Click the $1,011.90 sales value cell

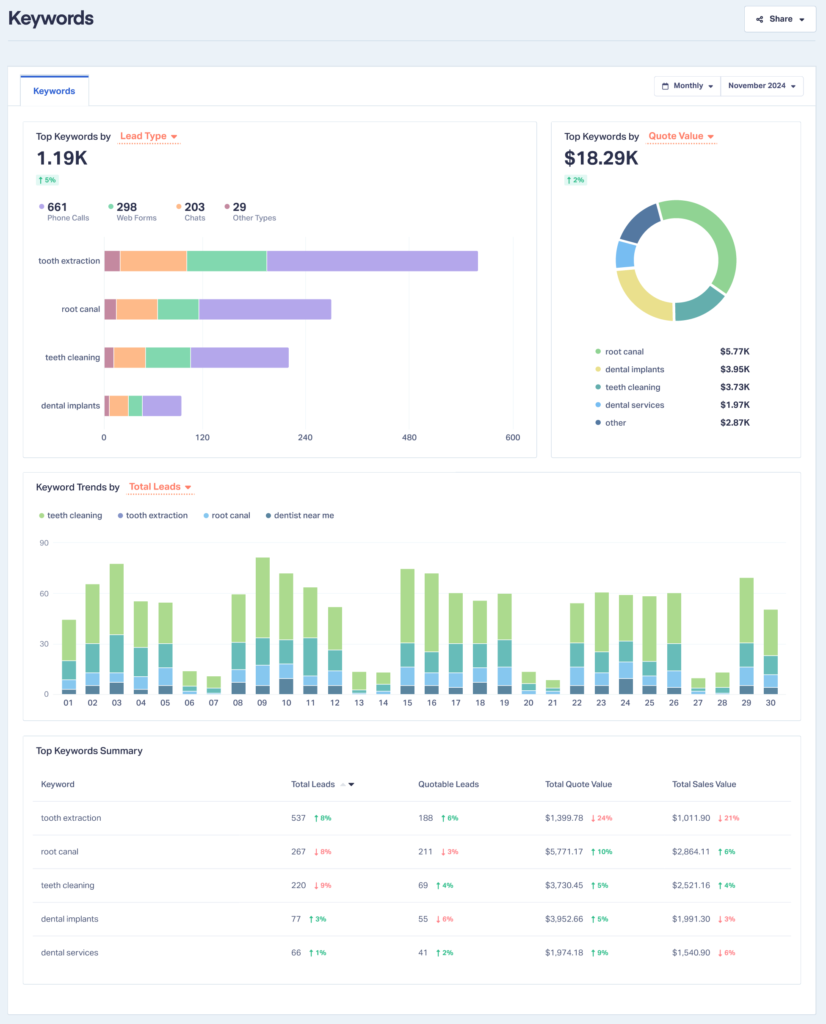click(x=691, y=818)
